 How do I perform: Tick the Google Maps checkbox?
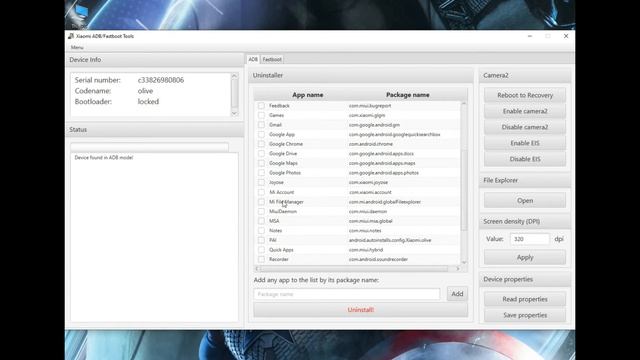tap(261, 163)
